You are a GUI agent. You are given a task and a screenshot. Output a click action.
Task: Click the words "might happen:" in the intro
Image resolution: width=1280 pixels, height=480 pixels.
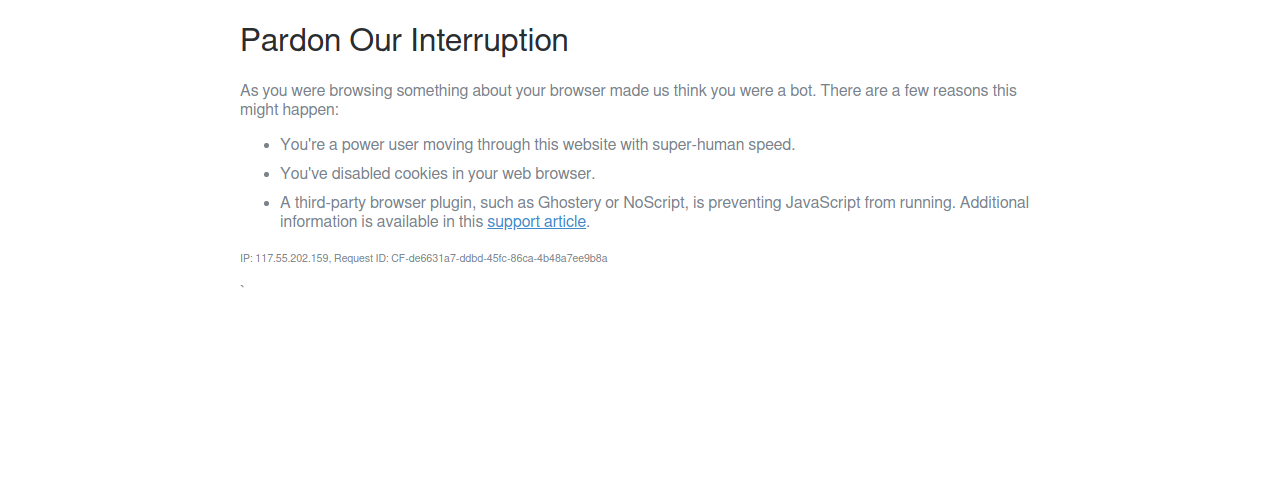(x=289, y=110)
